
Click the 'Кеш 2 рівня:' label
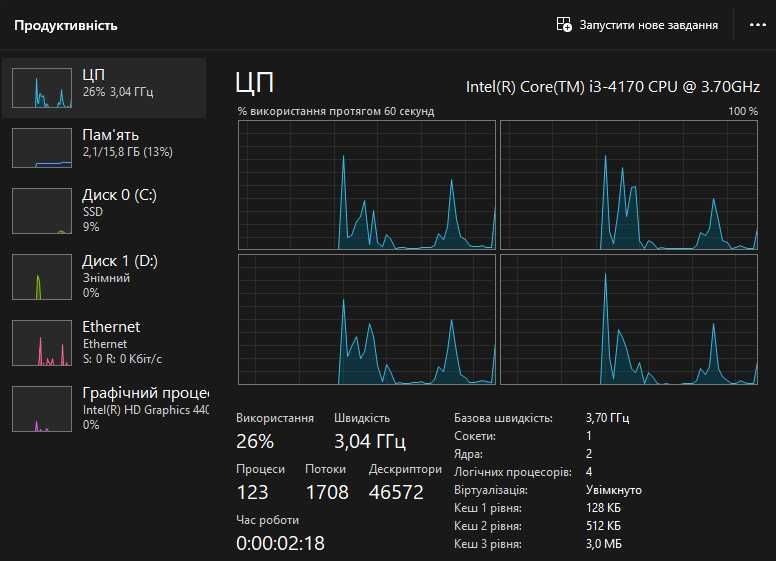click(x=487, y=526)
